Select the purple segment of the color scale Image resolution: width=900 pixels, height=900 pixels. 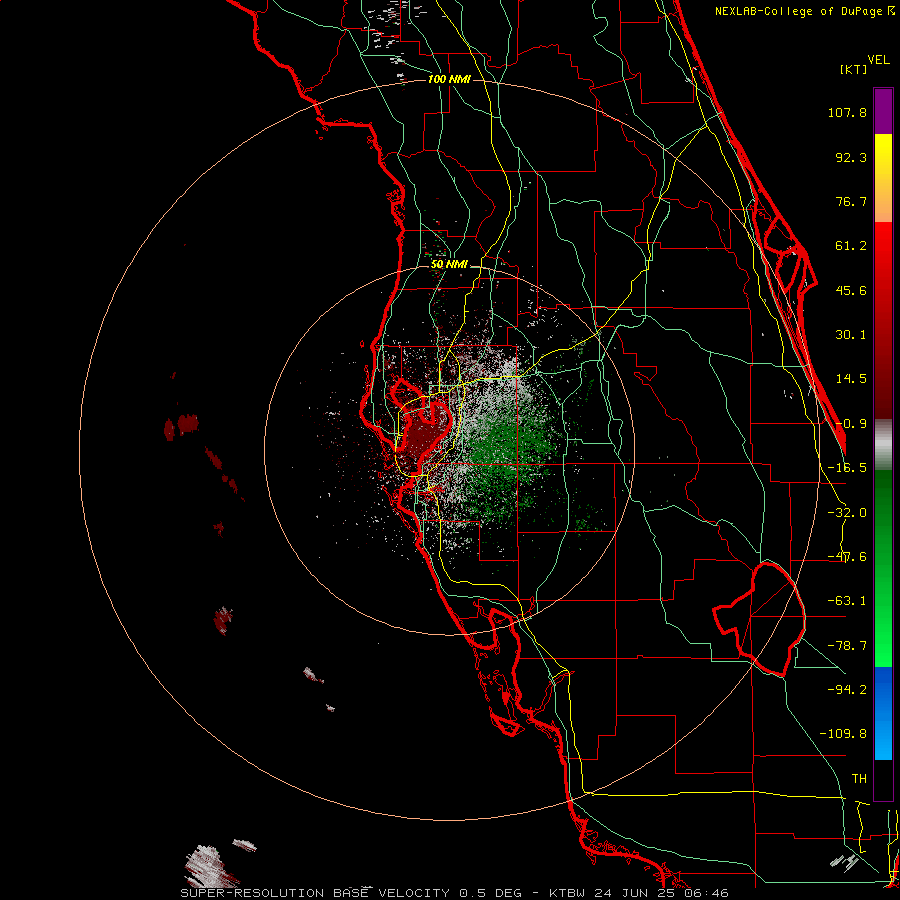tap(883, 111)
